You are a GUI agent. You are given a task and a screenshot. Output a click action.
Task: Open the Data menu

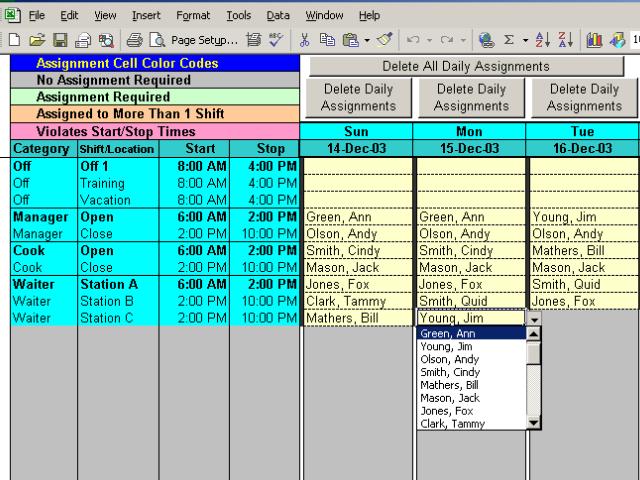(x=278, y=16)
